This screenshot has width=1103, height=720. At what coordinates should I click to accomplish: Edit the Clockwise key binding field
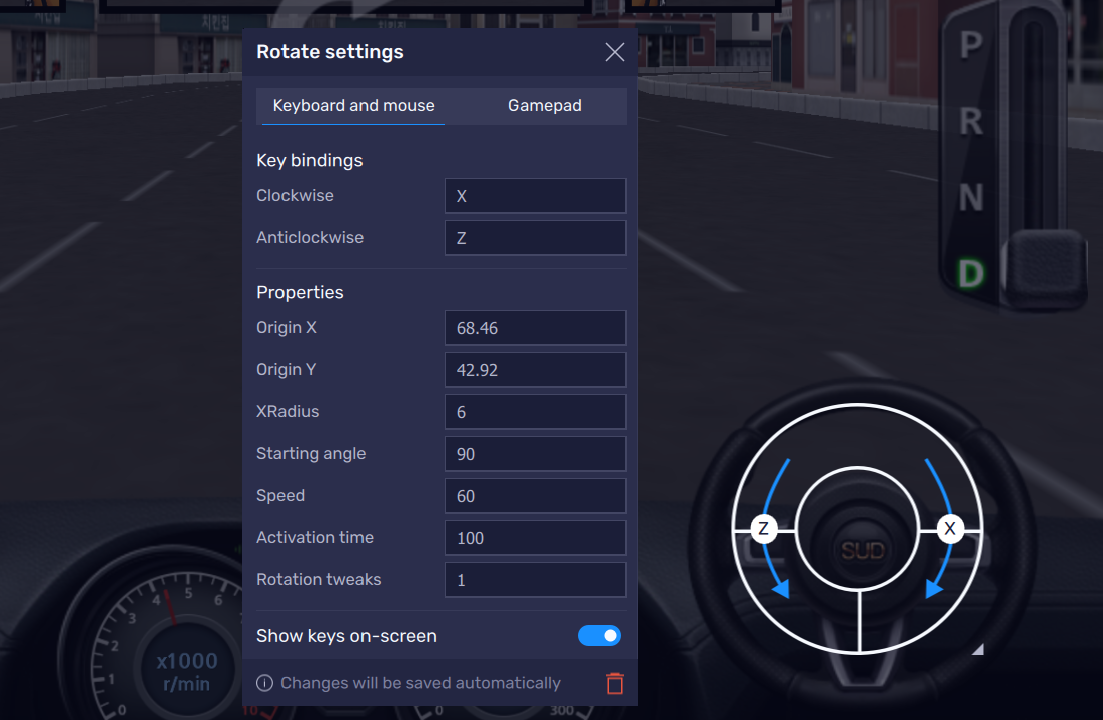[535, 195]
